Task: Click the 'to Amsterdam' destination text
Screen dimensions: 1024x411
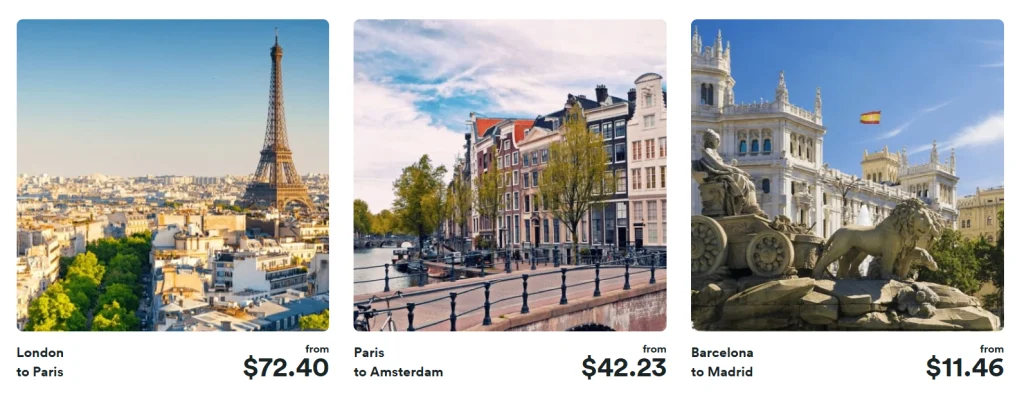Action: [398, 372]
